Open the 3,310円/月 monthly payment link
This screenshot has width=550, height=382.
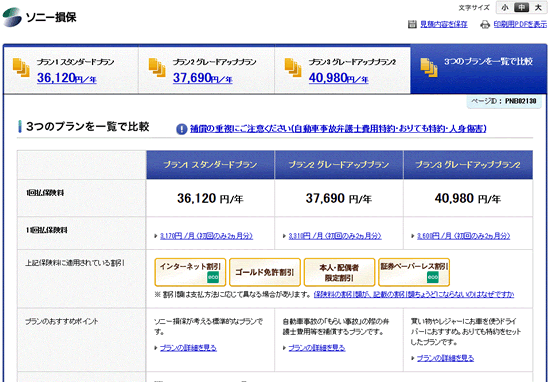pyautogui.click(x=335, y=236)
